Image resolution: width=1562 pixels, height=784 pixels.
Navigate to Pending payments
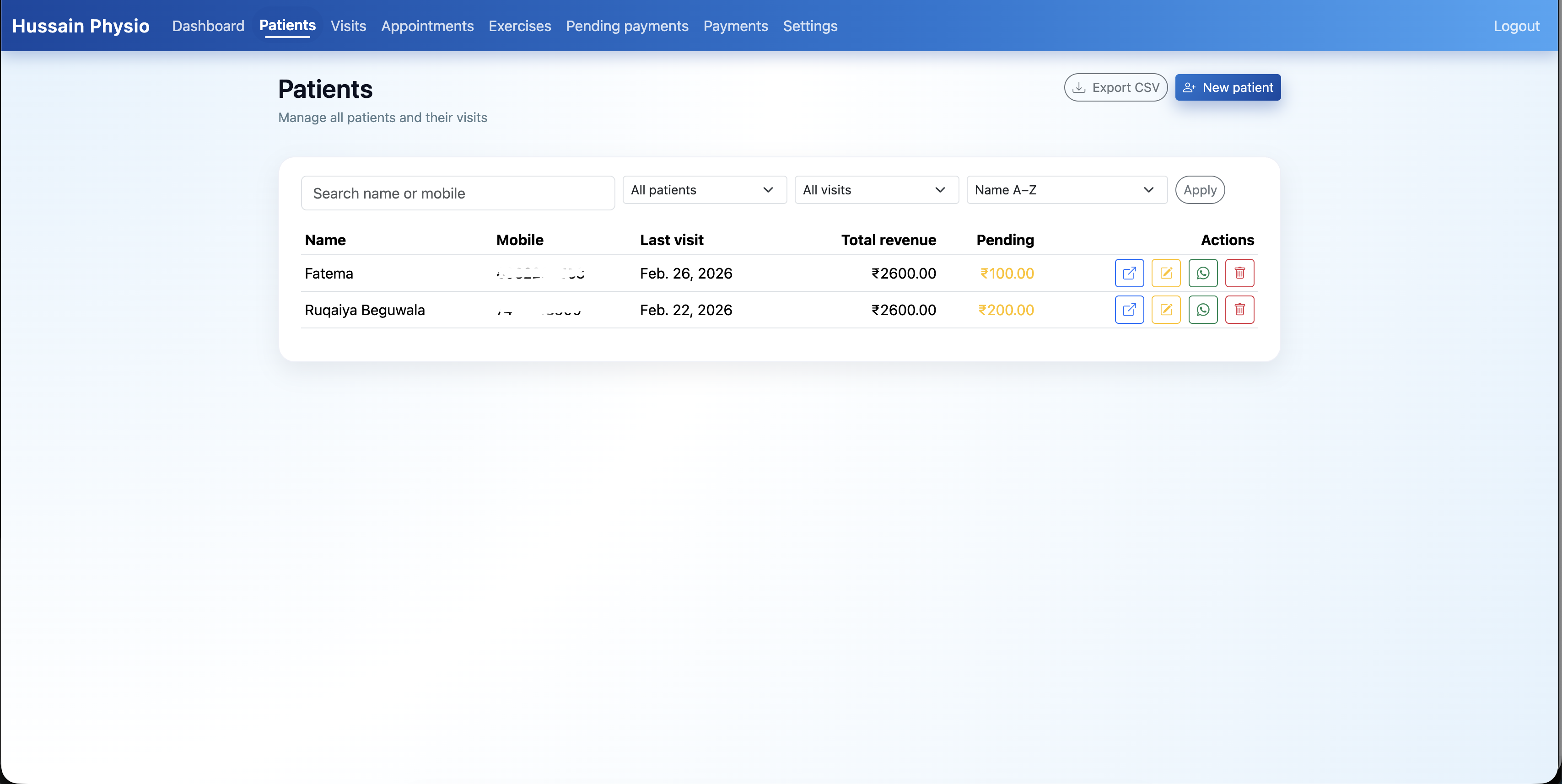point(626,26)
